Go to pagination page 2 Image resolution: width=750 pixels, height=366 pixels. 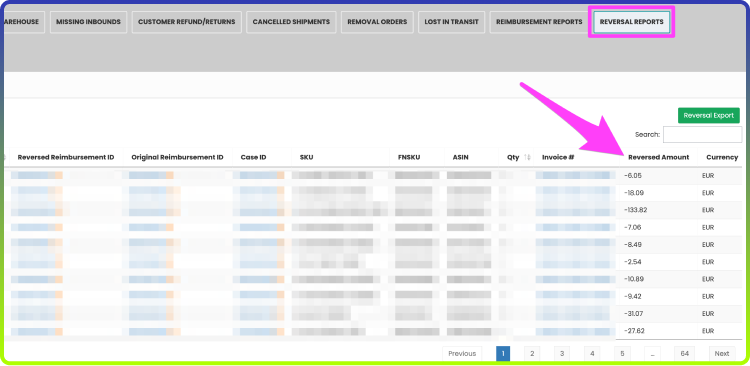pos(532,354)
